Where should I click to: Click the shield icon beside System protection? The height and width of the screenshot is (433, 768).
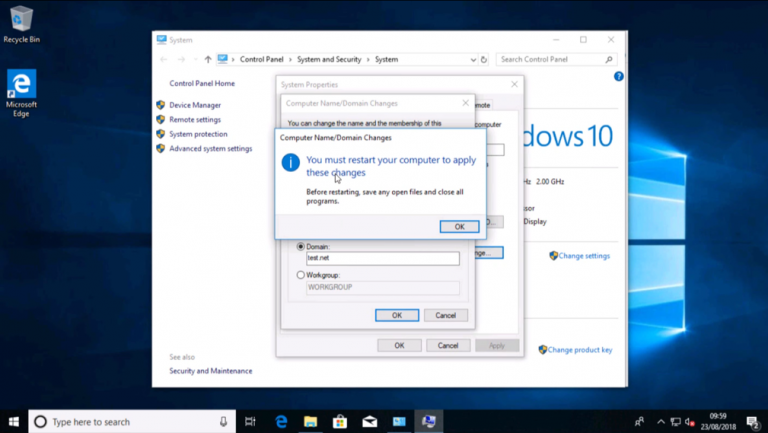[161, 134]
